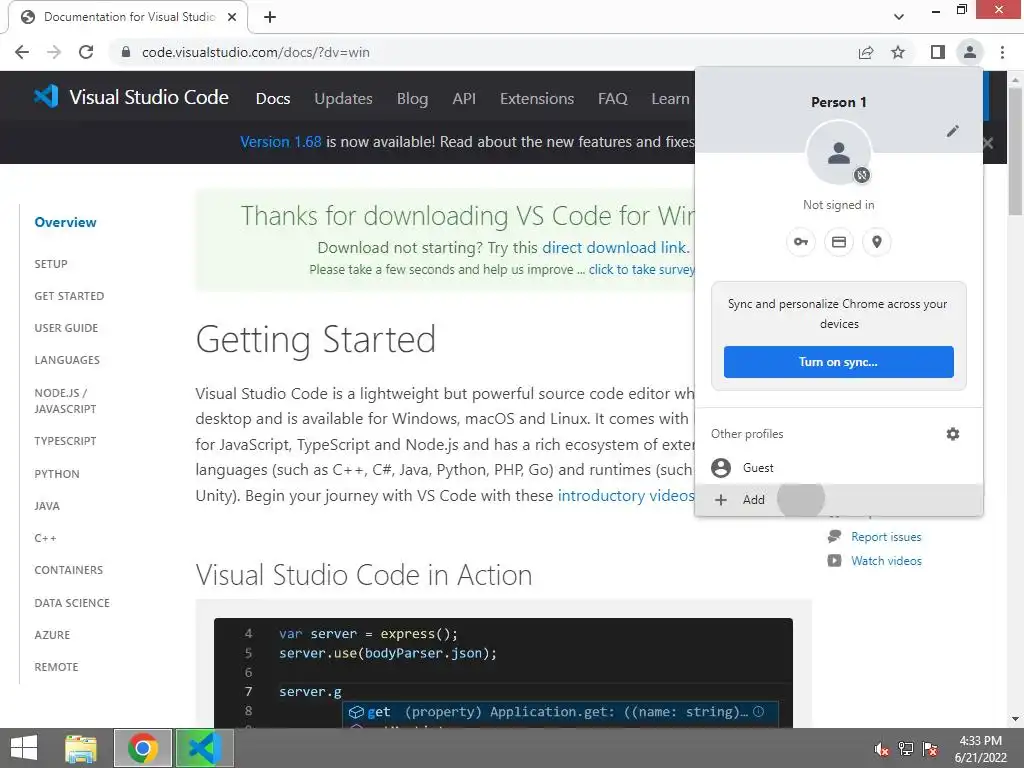The height and width of the screenshot is (768, 1024).
Task: Open the API nav tab
Action: tap(464, 99)
